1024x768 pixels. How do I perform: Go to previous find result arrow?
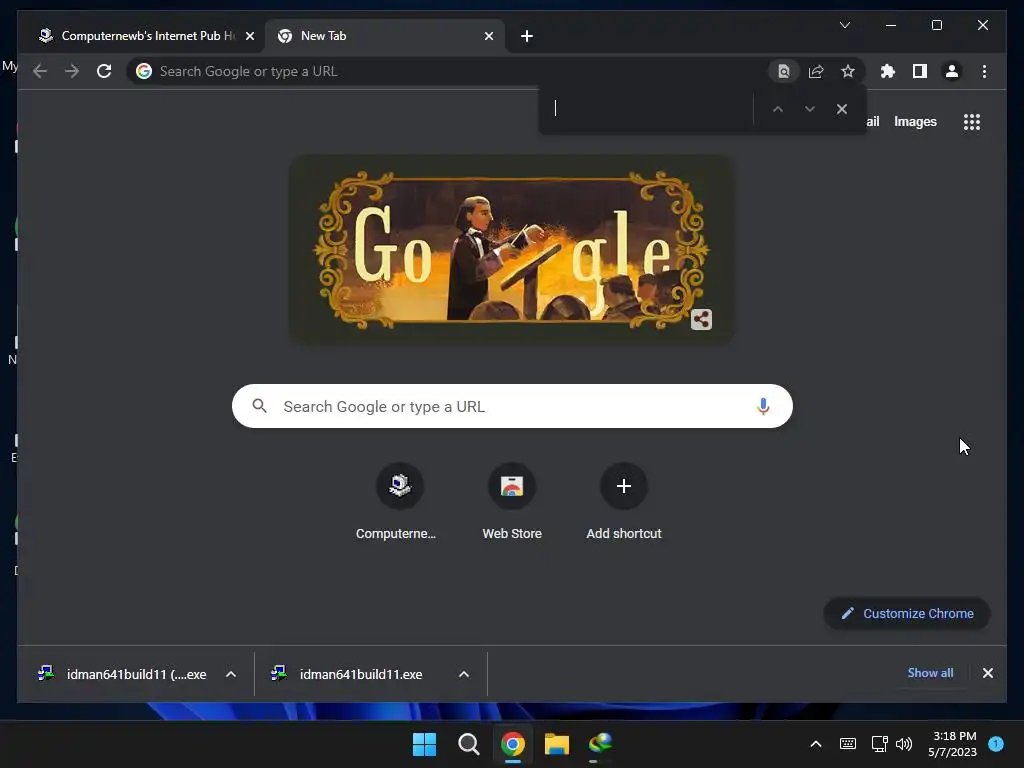(x=778, y=109)
